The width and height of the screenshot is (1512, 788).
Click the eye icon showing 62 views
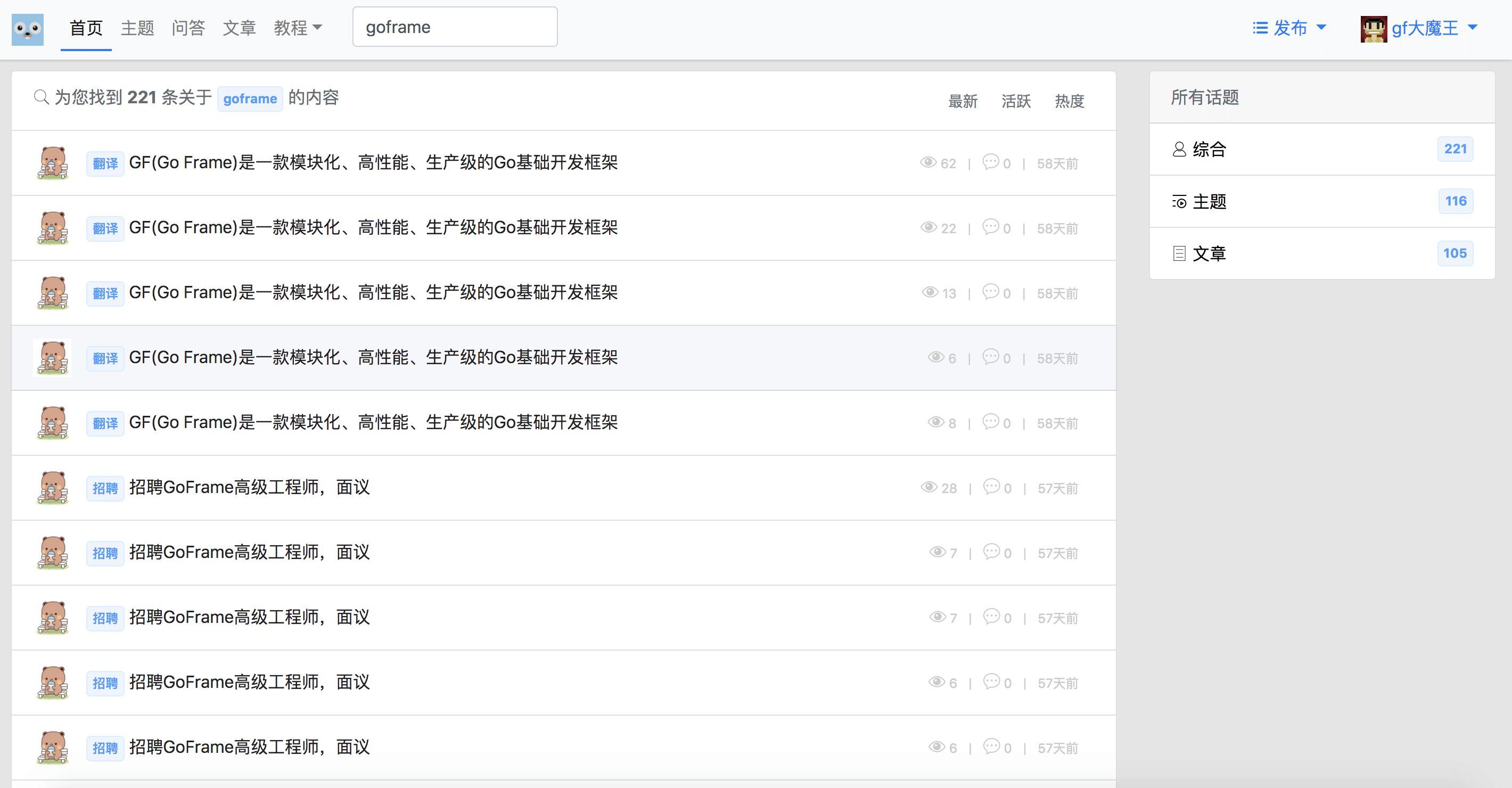pos(927,162)
